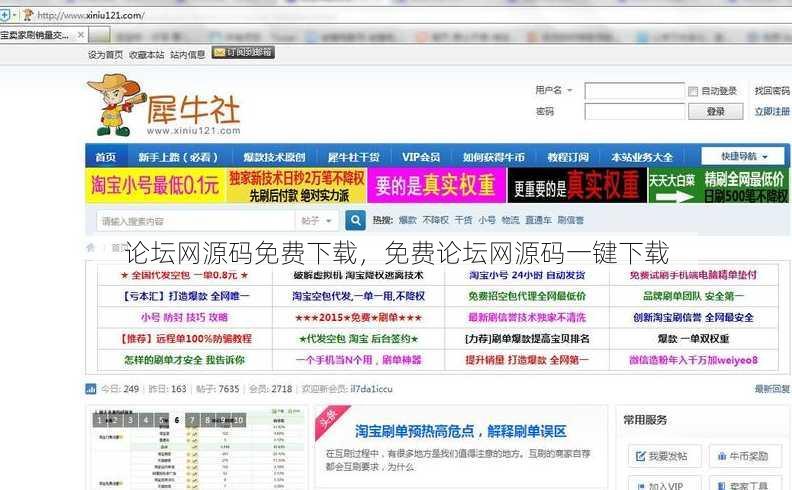Open 本站业务大全 nav tab
The height and width of the screenshot is (490, 792).
(x=641, y=157)
